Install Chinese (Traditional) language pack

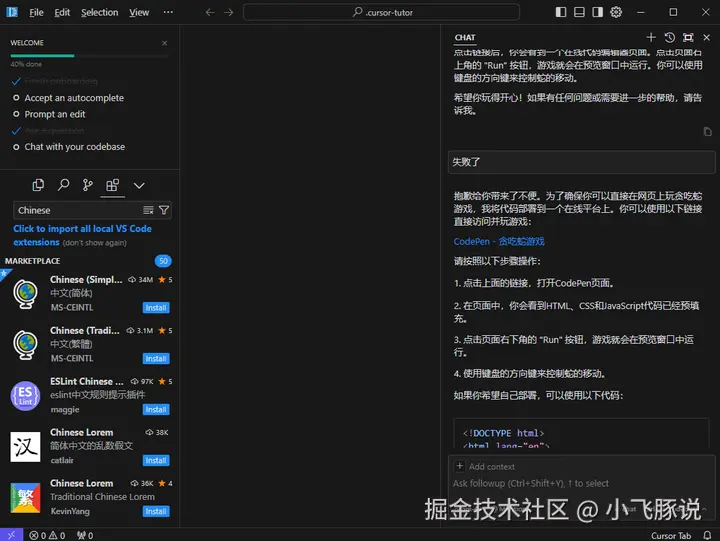point(156,359)
